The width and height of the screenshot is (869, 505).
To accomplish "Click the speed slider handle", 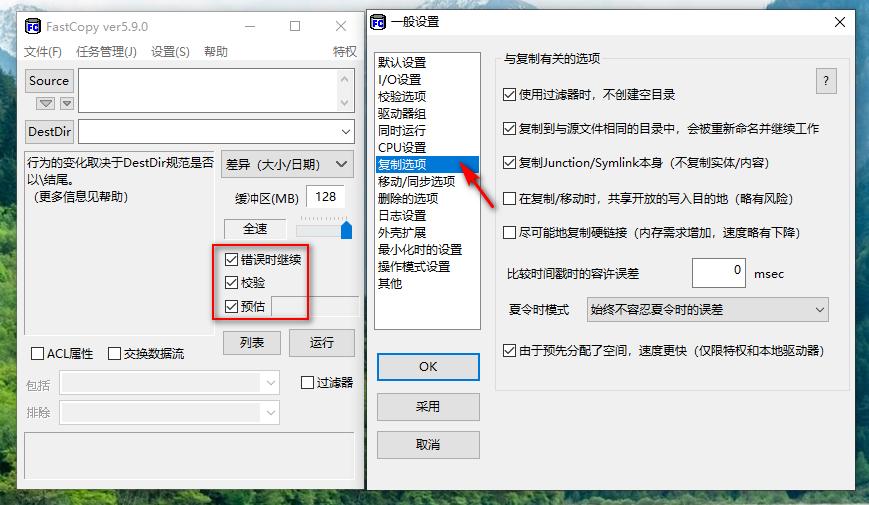I will pyautogui.click(x=346, y=229).
